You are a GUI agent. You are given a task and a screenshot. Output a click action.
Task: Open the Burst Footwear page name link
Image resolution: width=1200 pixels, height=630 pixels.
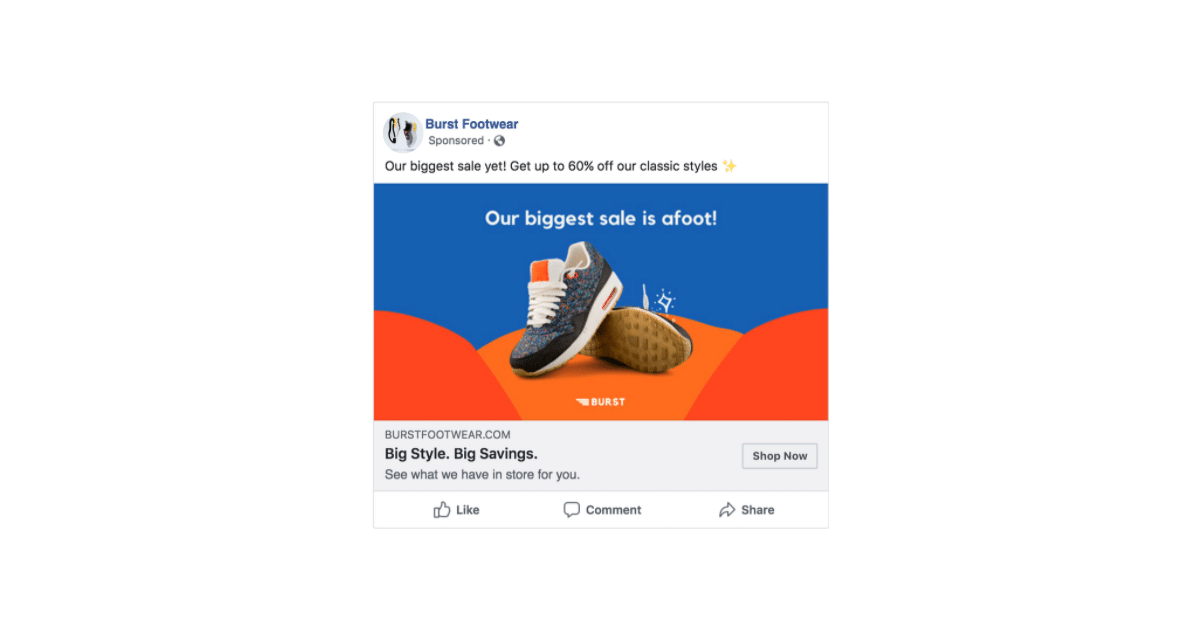[x=472, y=124]
